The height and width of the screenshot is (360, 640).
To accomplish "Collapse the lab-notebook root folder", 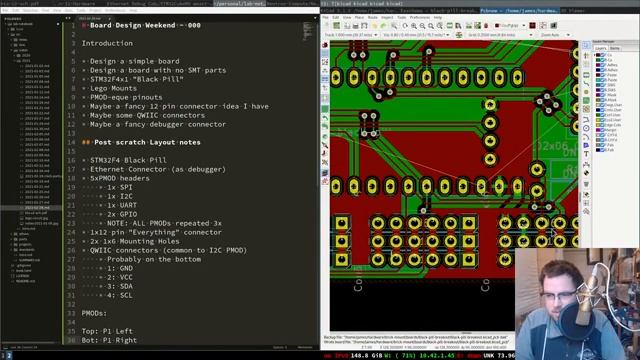I will coord(5,24).
